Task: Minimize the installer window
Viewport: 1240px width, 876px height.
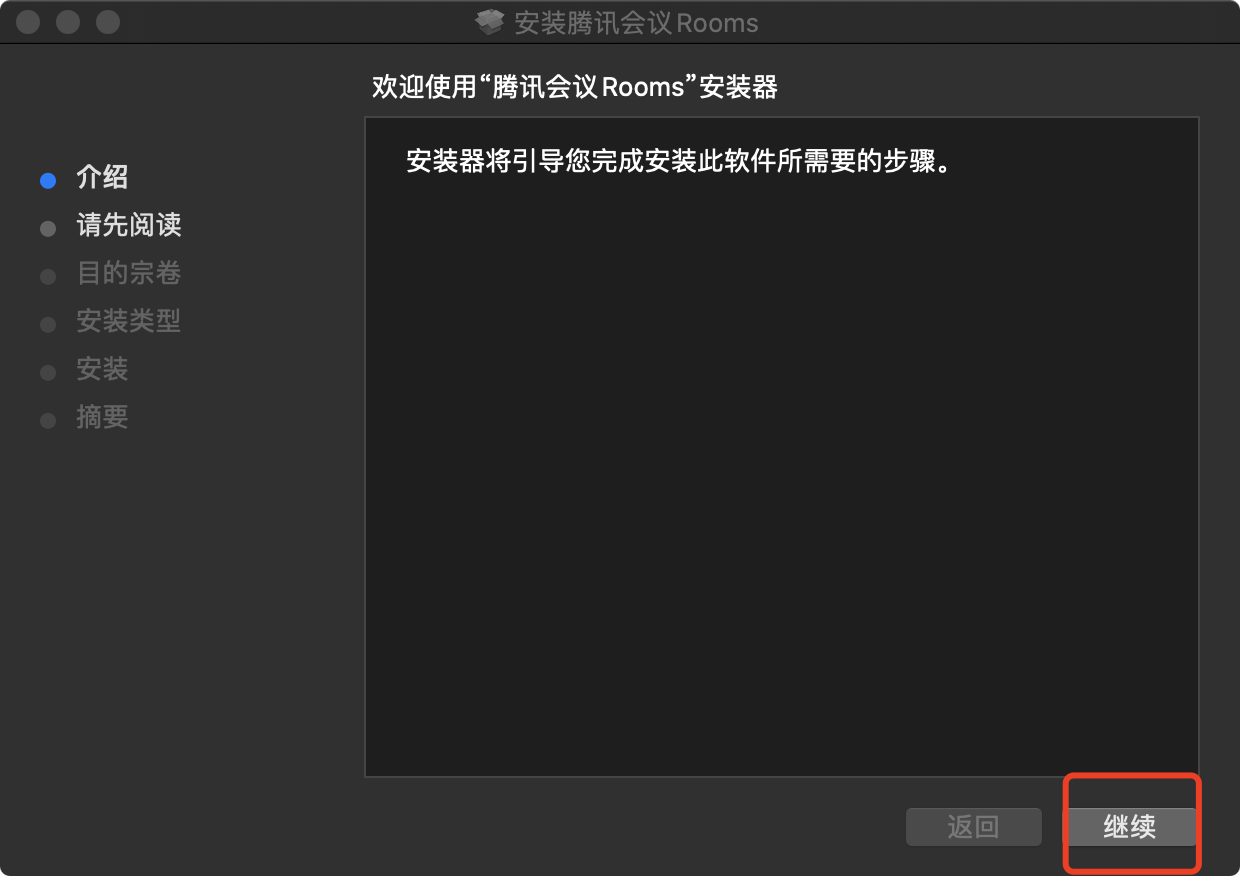Action: (68, 21)
